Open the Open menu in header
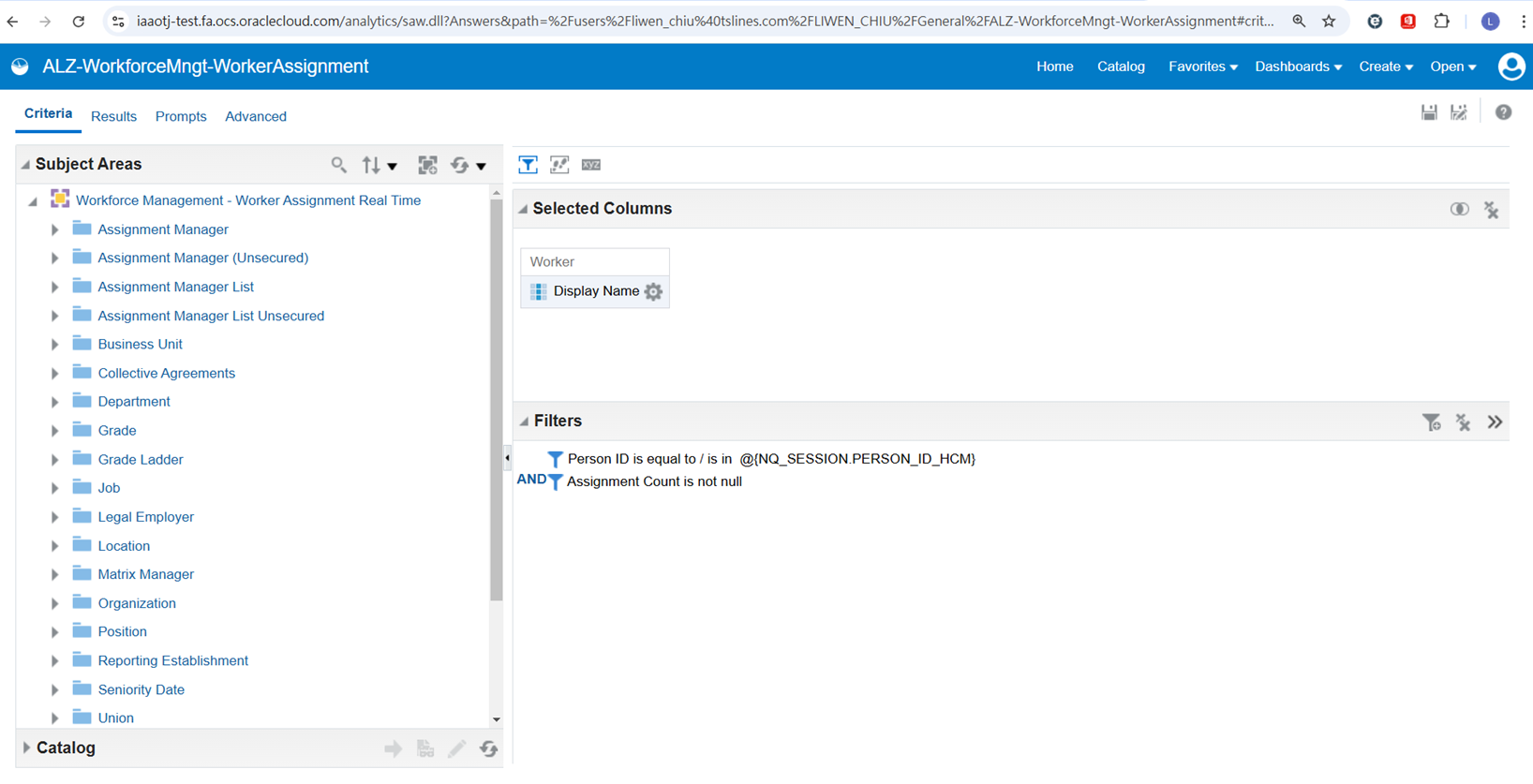The height and width of the screenshot is (784, 1533). [x=1453, y=67]
